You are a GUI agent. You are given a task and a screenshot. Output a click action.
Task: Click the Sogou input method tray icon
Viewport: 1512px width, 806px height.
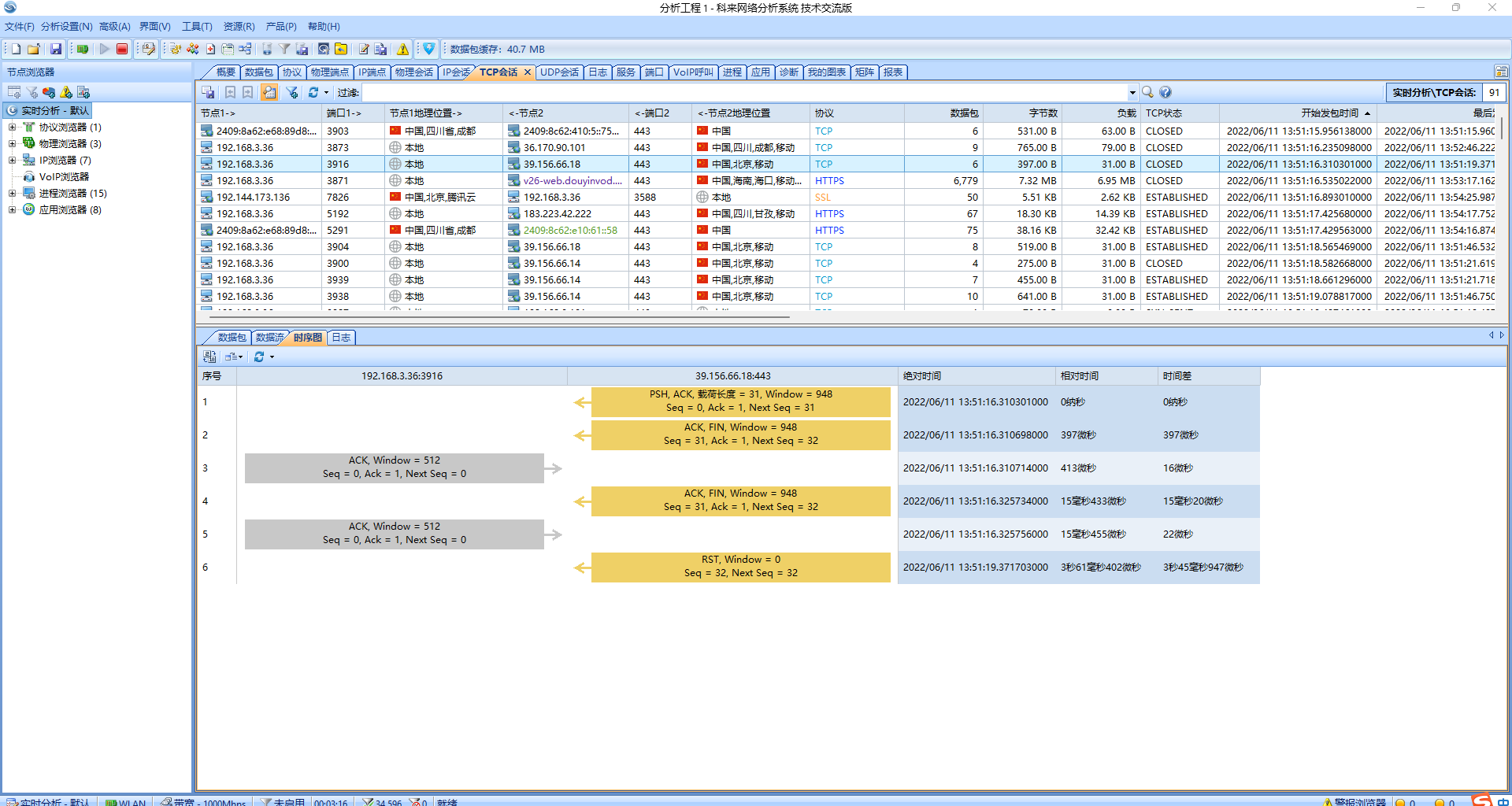click(x=1482, y=800)
